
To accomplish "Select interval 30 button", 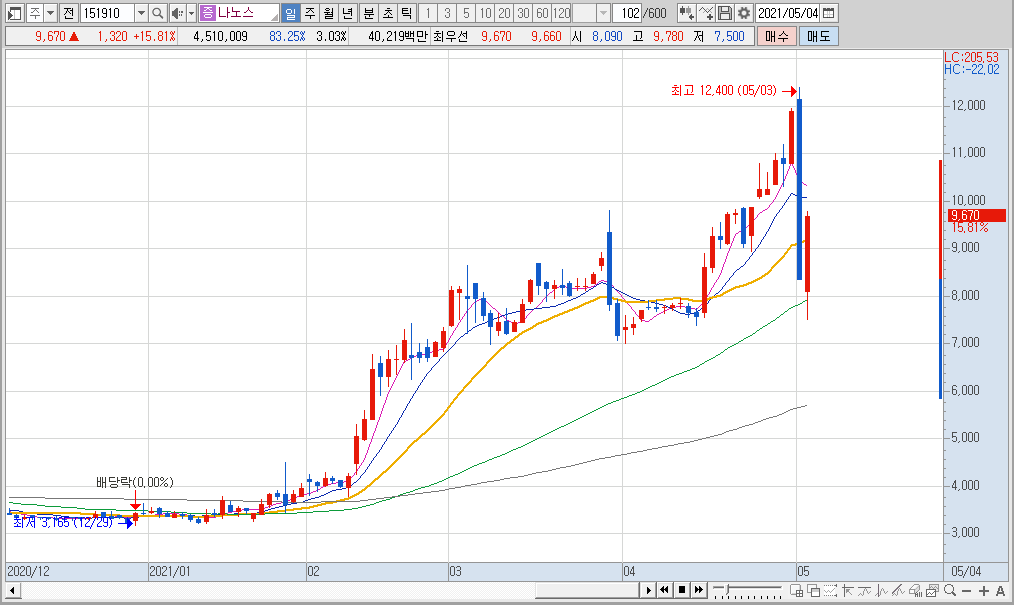I will [523, 13].
